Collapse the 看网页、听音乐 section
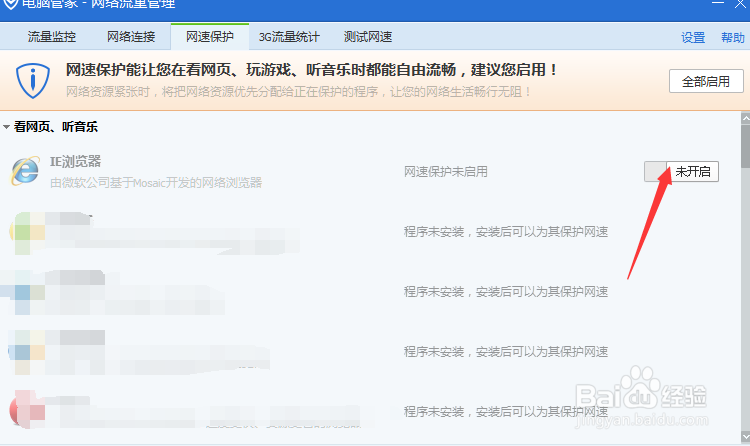 6,127
